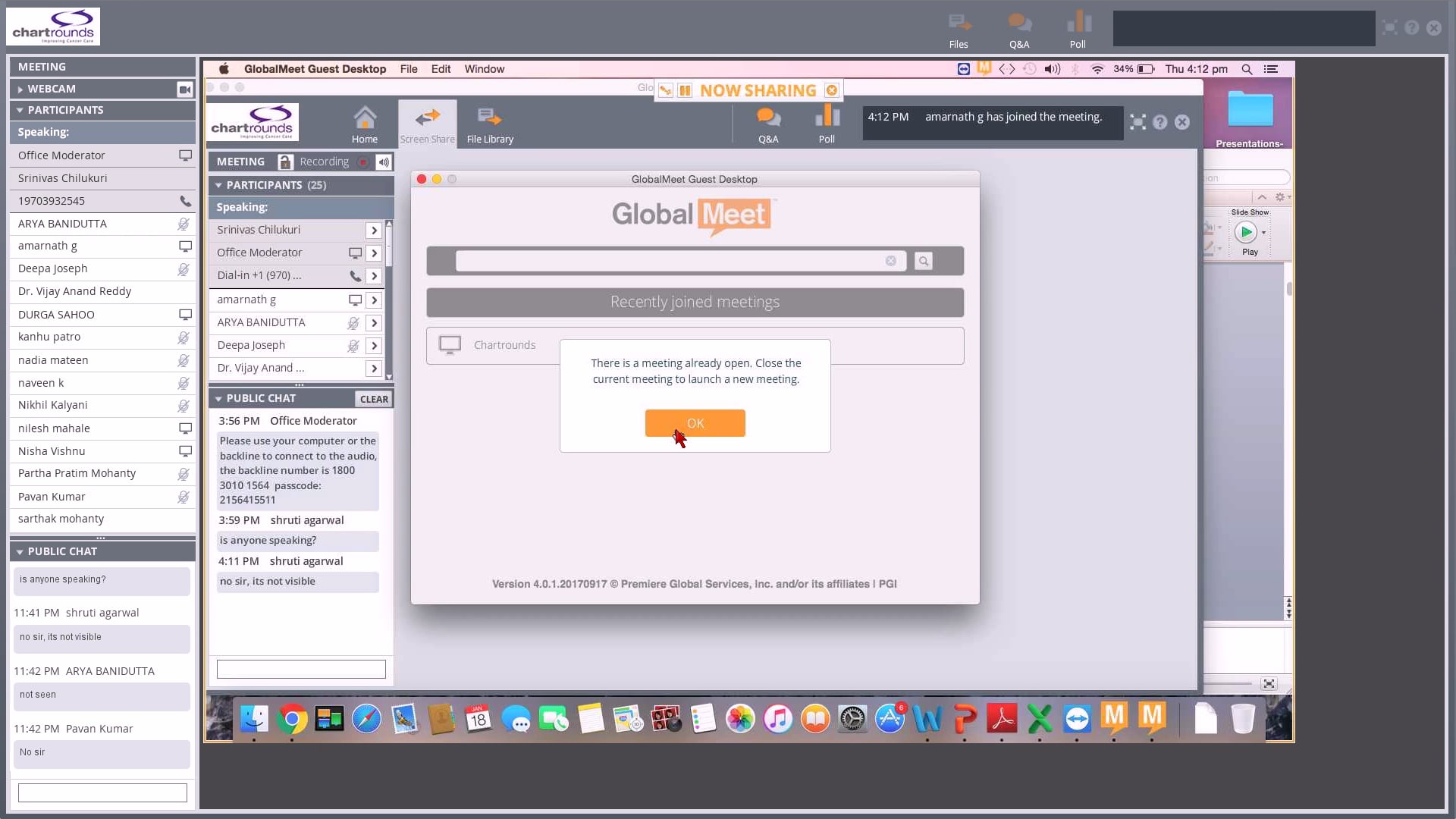Click the outer public chat input box
The image size is (1456, 819).
point(102,792)
